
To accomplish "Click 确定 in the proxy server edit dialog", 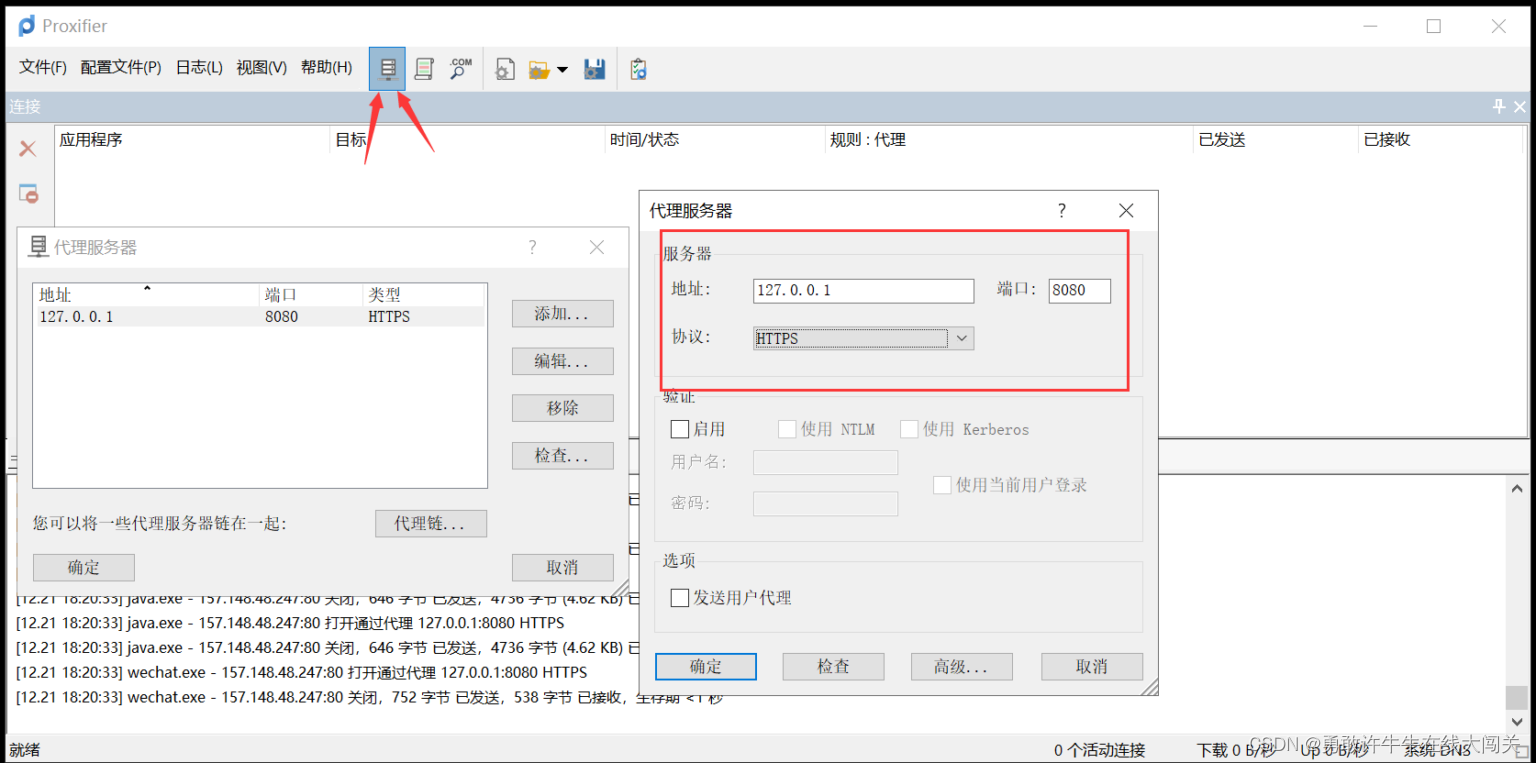I will click(x=706, y=666).
